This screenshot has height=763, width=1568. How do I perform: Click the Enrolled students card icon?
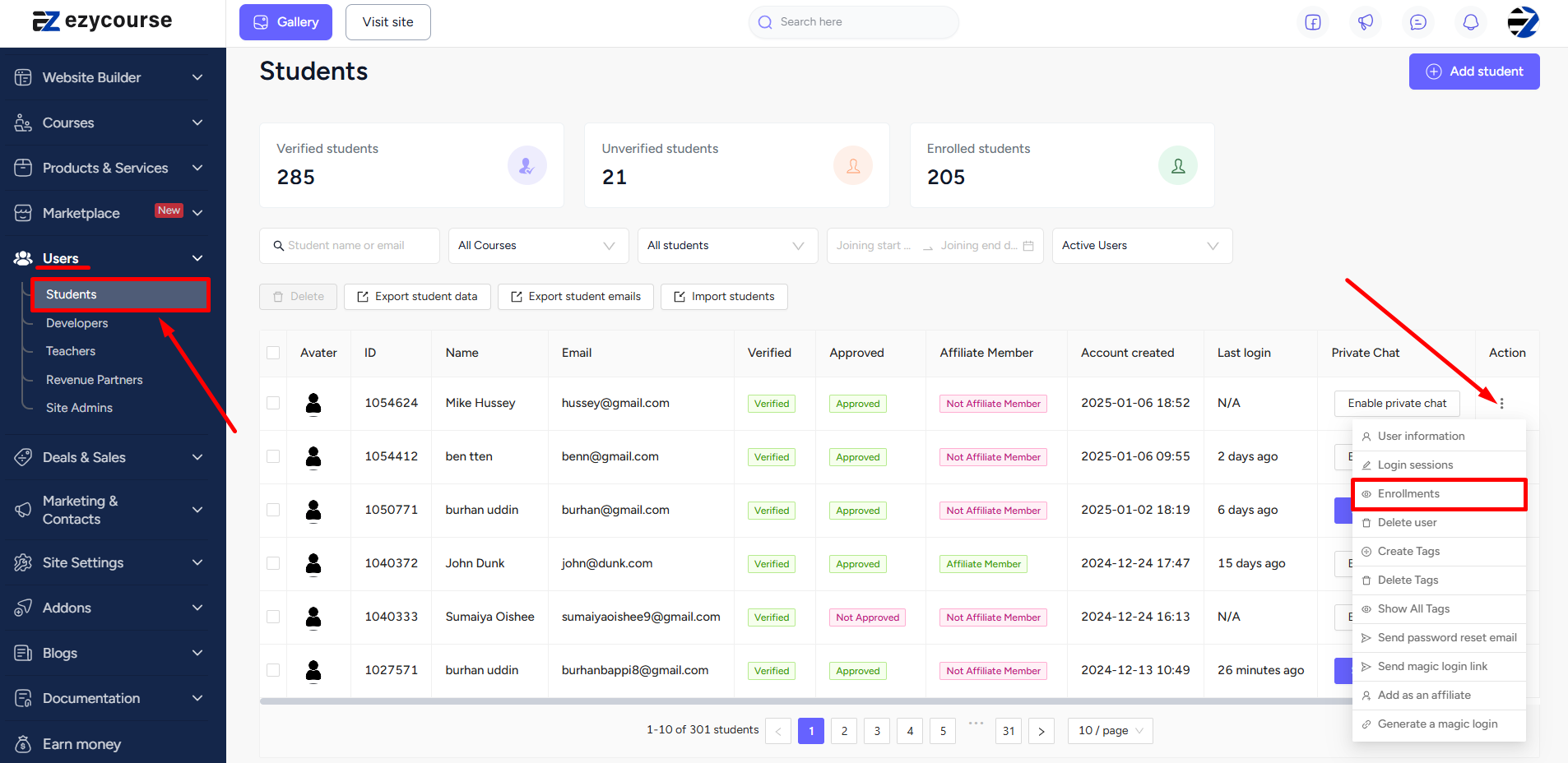tap(1178, 165)
